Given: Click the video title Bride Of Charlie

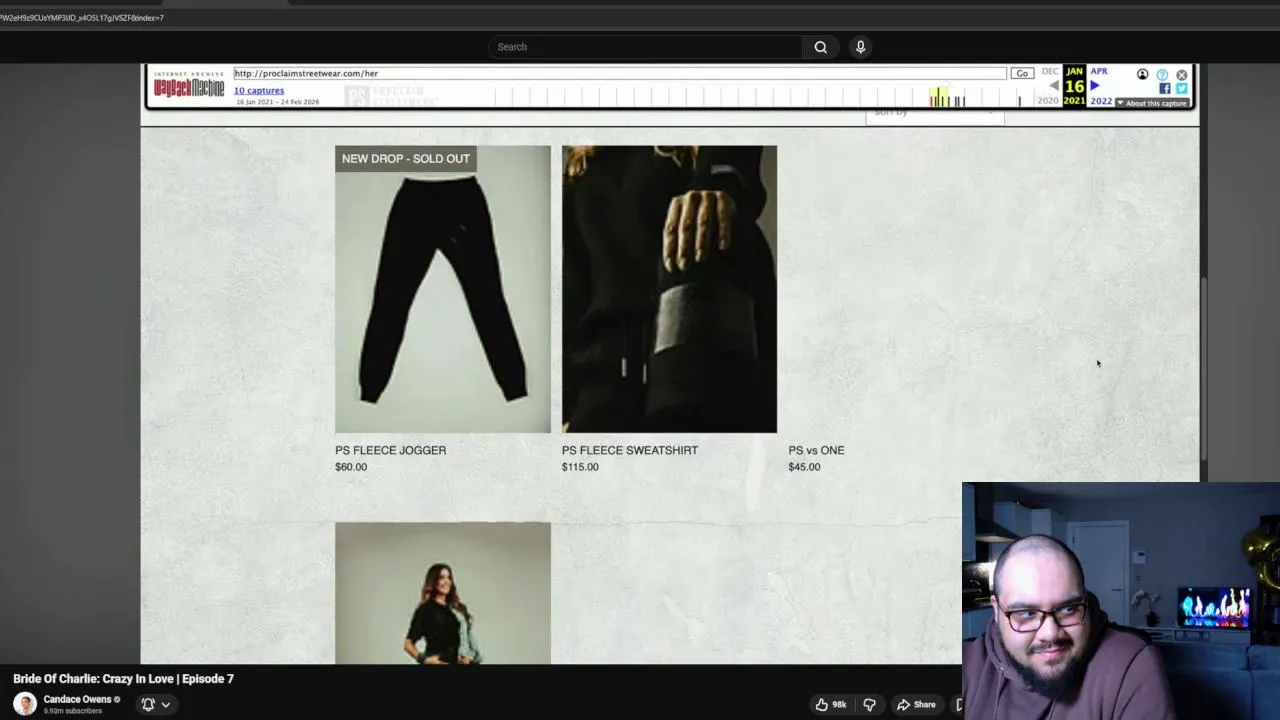Looking at the screenshot, I should (x=123, y=679).
